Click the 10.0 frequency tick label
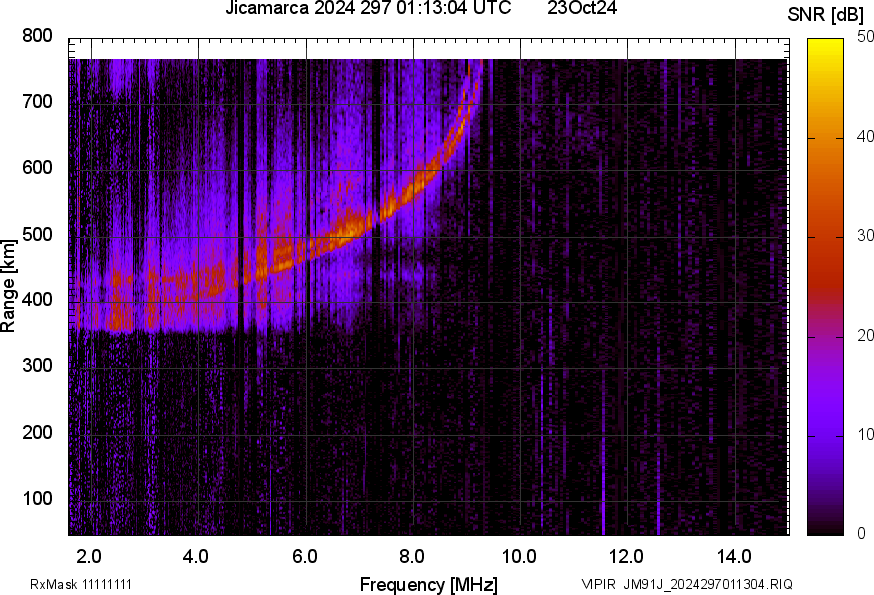Viewport: 874px width, 595px height. [519, 556]
